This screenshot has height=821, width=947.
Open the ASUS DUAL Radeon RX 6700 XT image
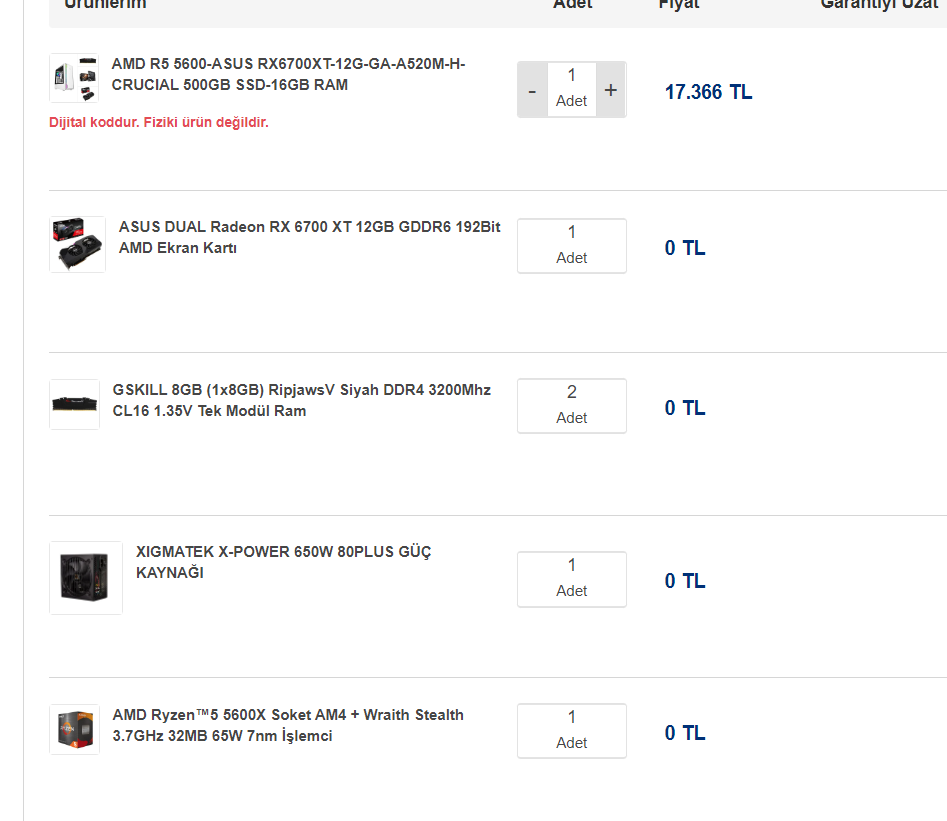click(77, 245)
